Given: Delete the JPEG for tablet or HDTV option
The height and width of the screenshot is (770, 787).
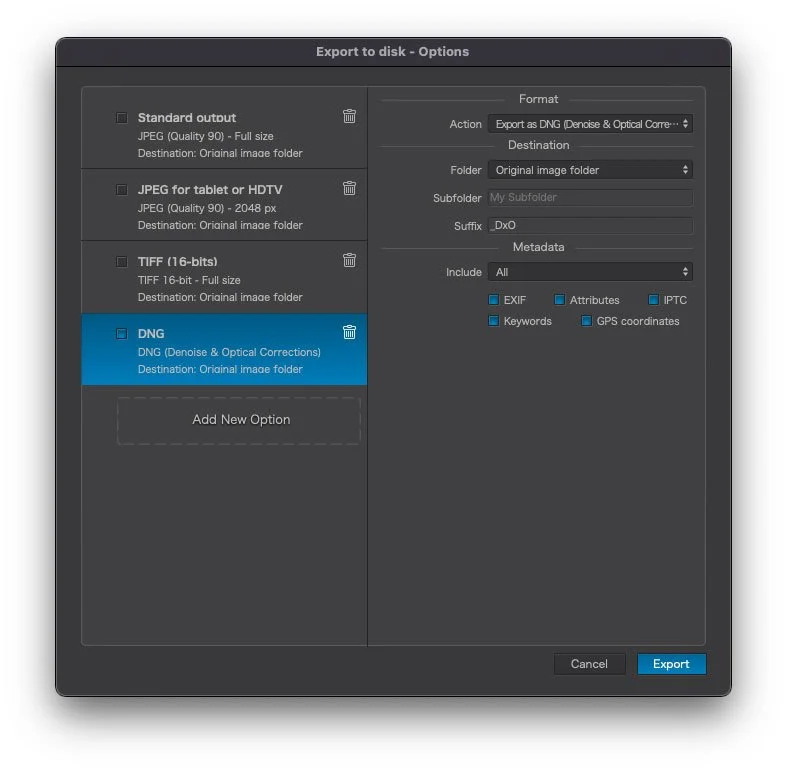Looking at the screenshot, I should point(349,188).
